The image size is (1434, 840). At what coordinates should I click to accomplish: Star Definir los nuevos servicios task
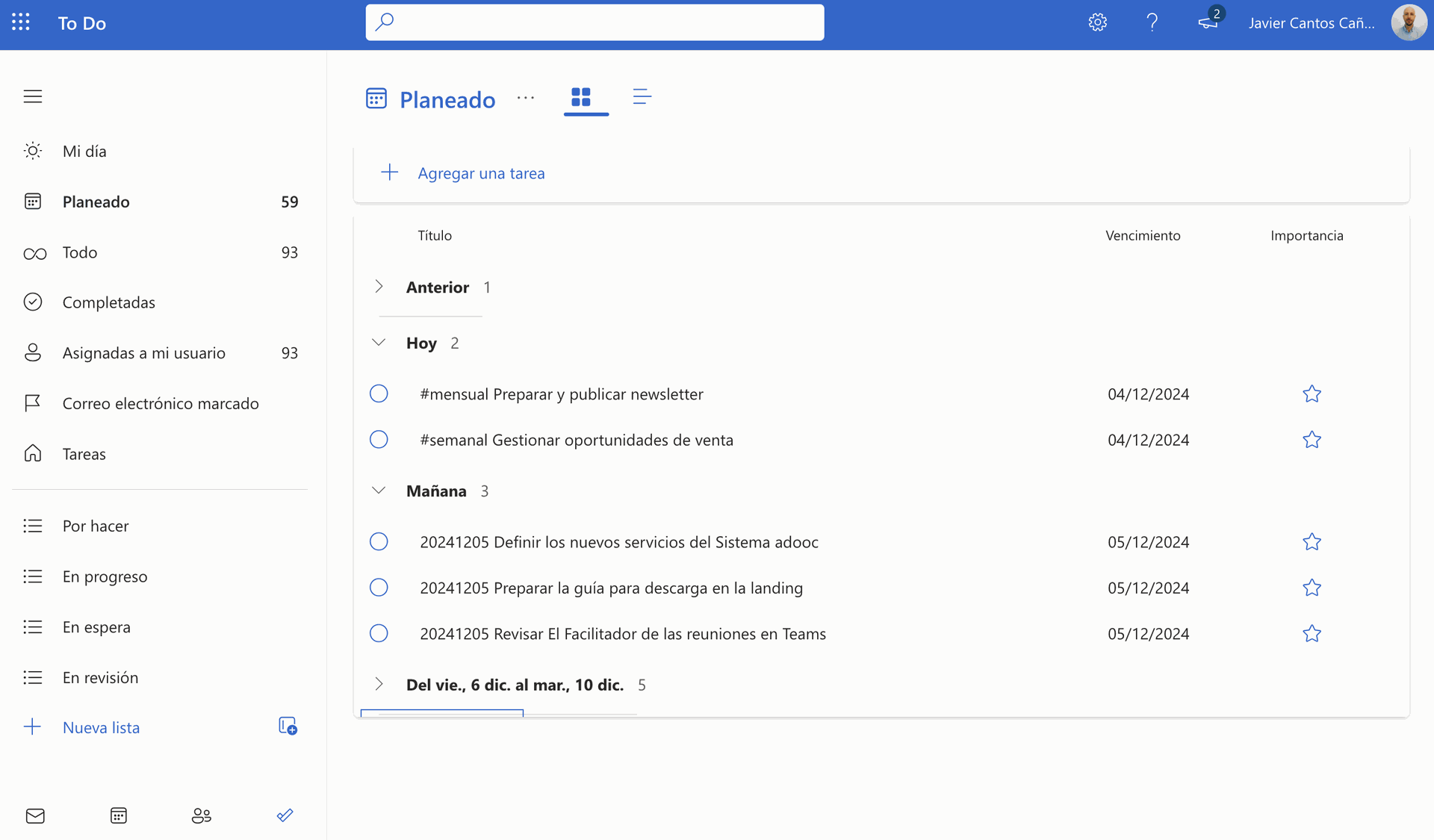(x=1312, y=541)
